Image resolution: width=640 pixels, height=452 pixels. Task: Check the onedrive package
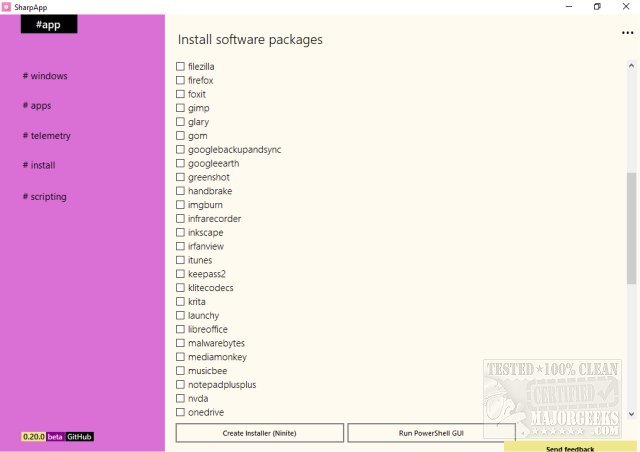click(180, 412)
